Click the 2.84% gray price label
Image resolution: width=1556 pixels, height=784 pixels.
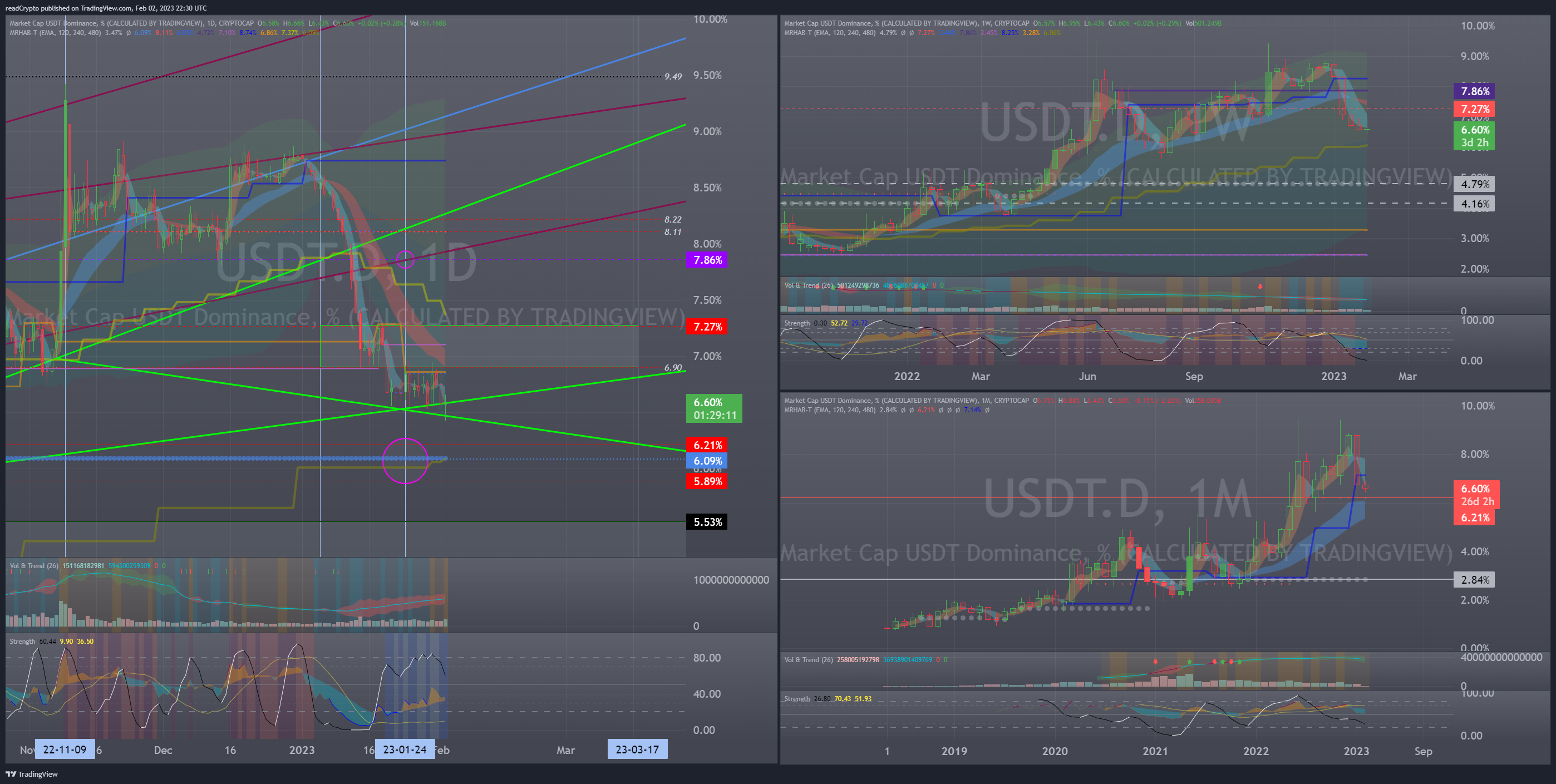1474,580
